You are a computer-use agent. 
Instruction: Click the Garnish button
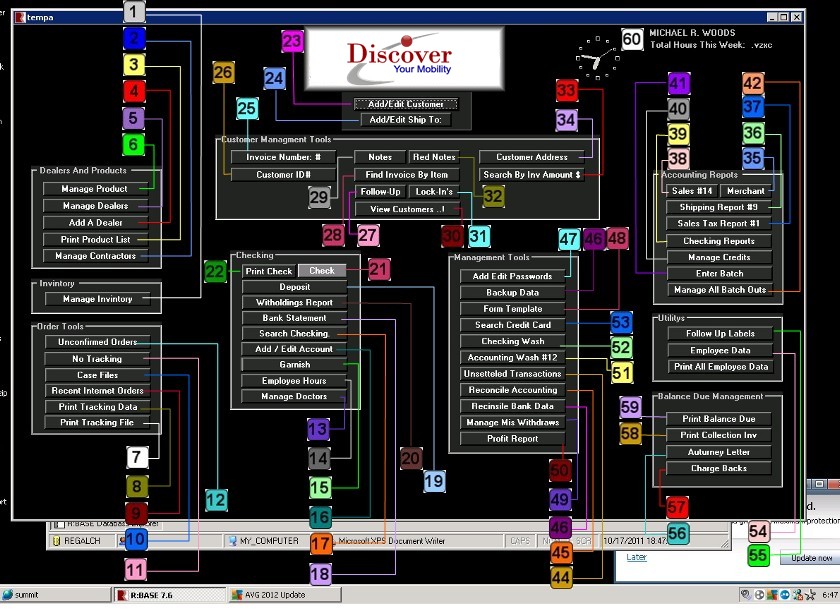click(295, 365)
